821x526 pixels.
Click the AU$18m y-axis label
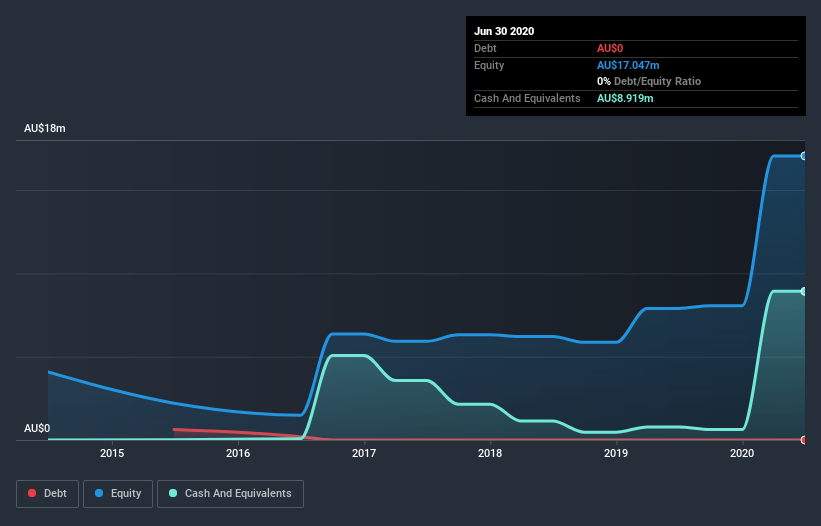pyautogui.click(x=45, y=128)
